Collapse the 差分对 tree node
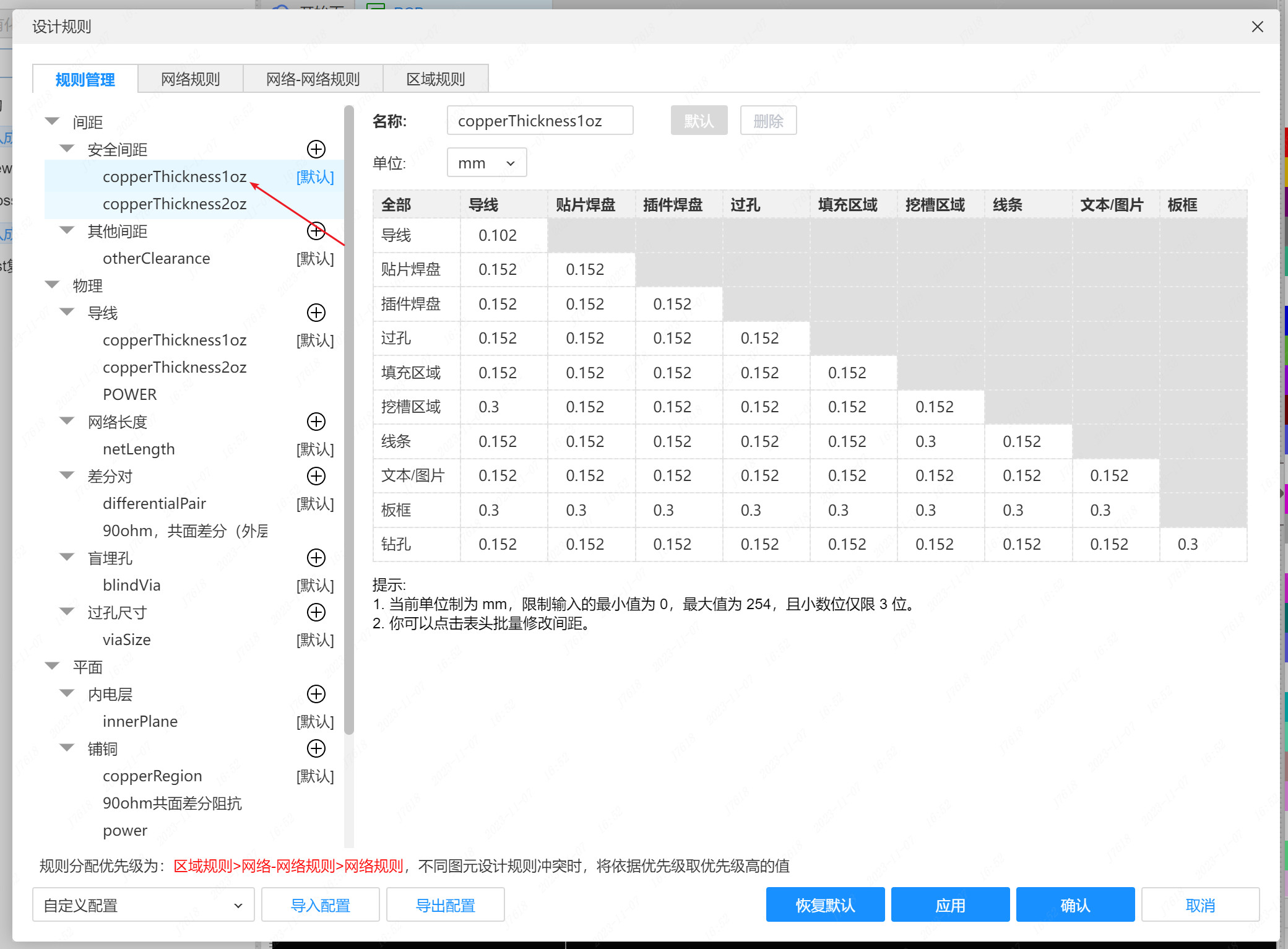Screen dimensions: 1288x949 [x=67, y=475]
